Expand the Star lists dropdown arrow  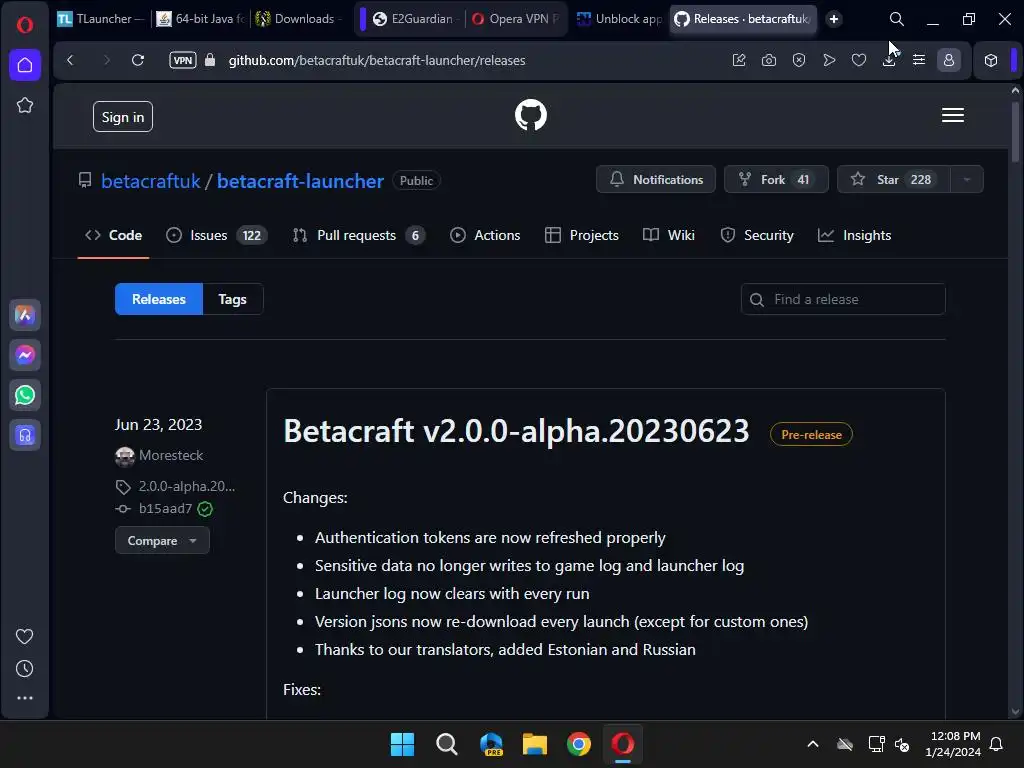967,180
